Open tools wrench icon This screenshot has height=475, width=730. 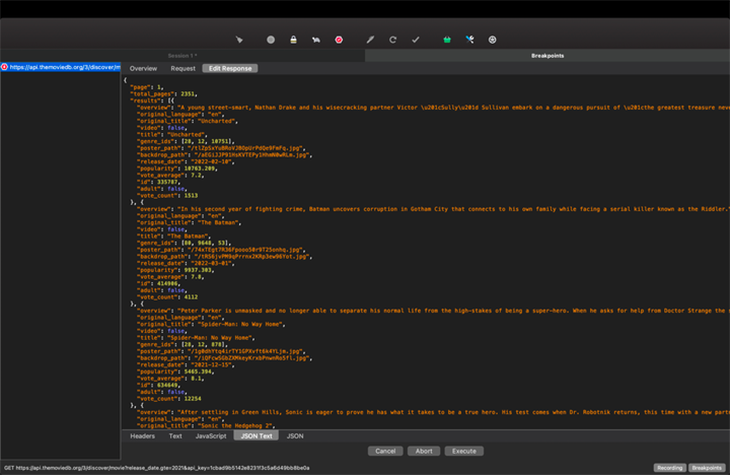(470, 40)
